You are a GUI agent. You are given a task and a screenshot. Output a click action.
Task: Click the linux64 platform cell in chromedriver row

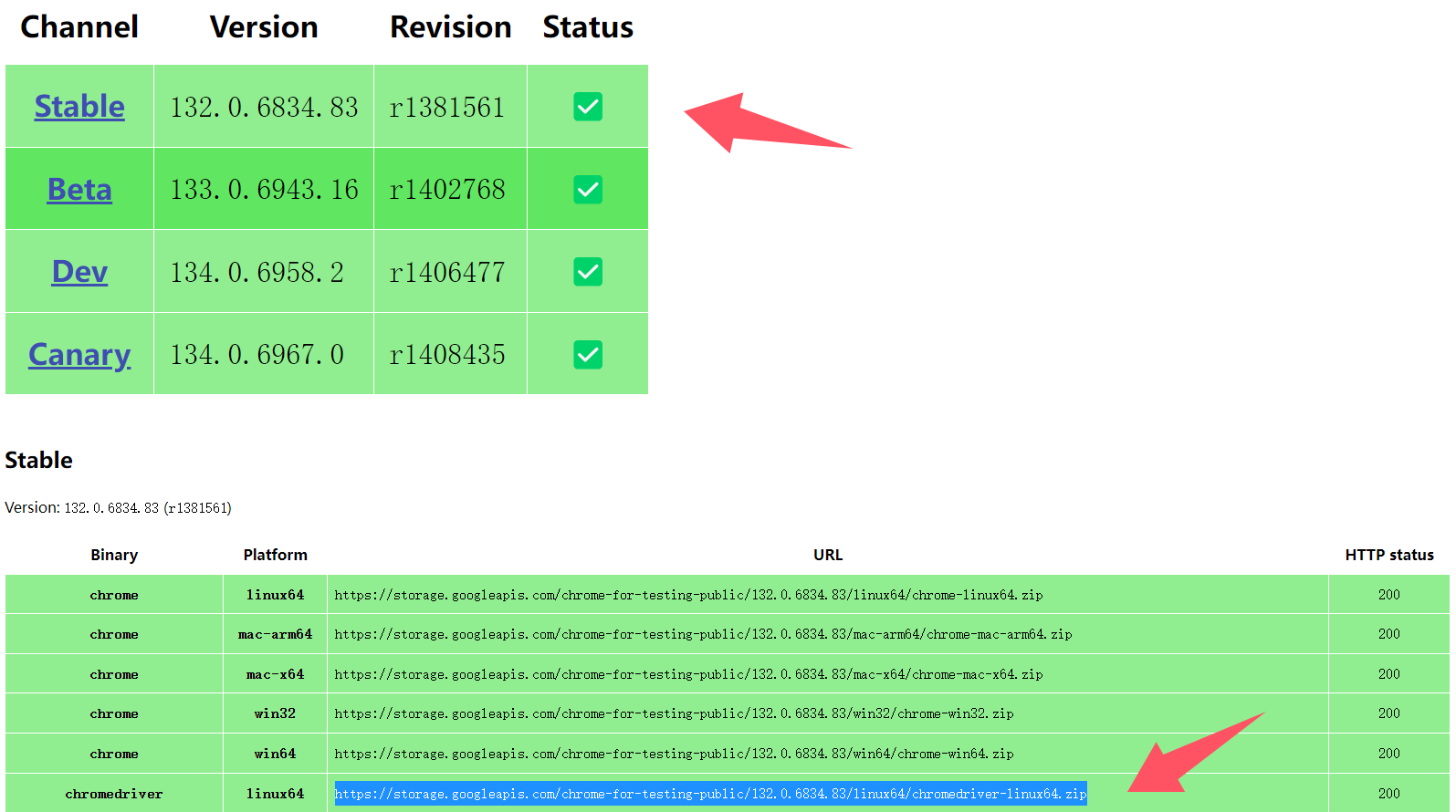[x=275, y=794]
